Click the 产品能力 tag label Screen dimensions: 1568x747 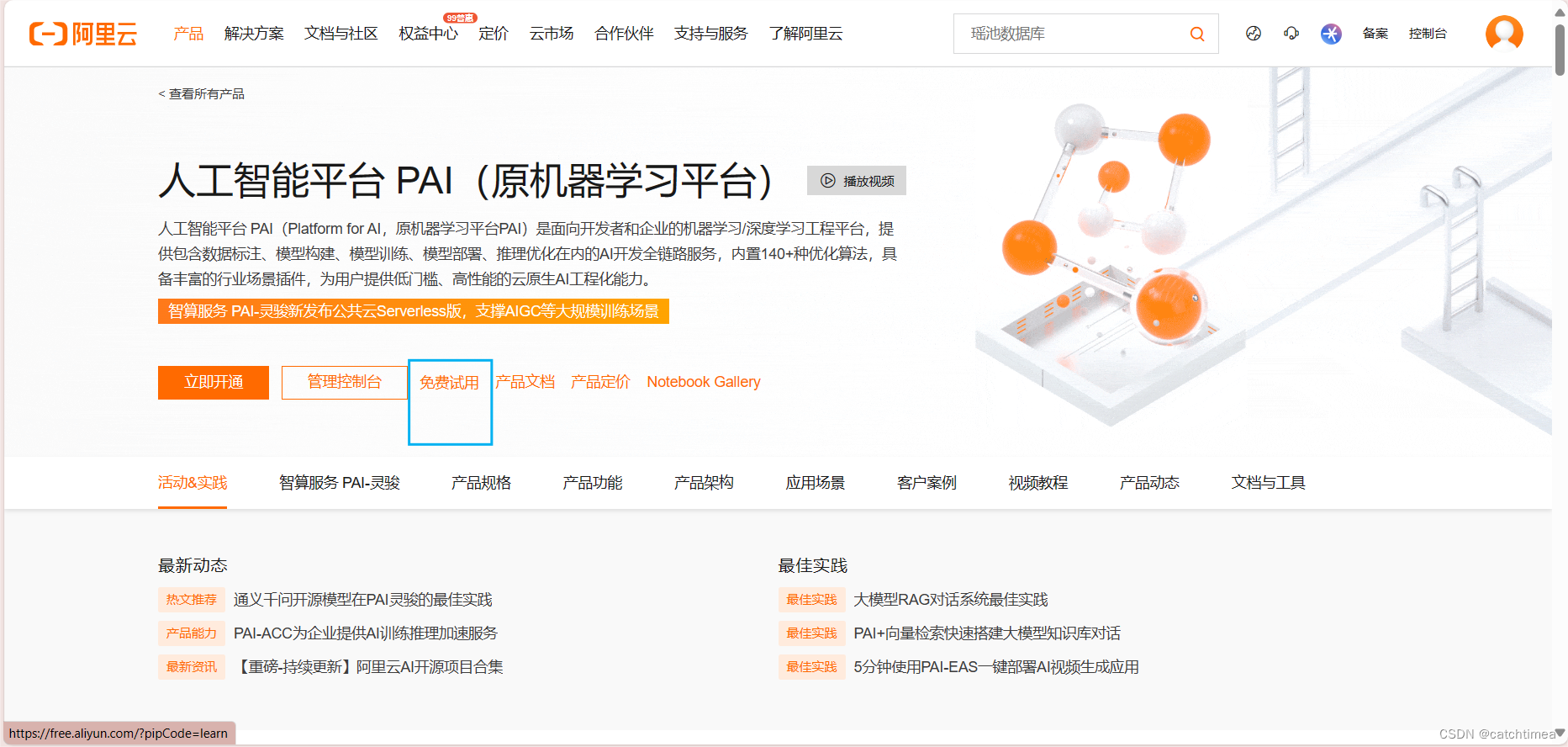pyautogui.click(x=192, y=633)
